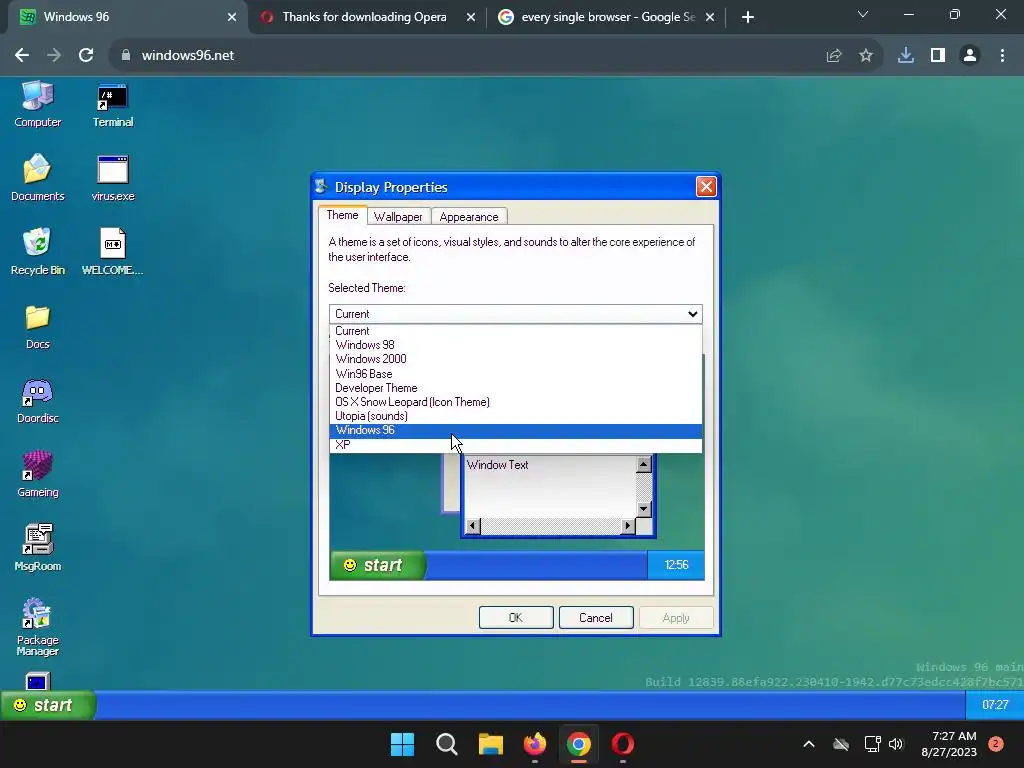1024x768 pixels.
Task: Switch to Thanks for downloading Opera tab
Action: click(364, 17)
